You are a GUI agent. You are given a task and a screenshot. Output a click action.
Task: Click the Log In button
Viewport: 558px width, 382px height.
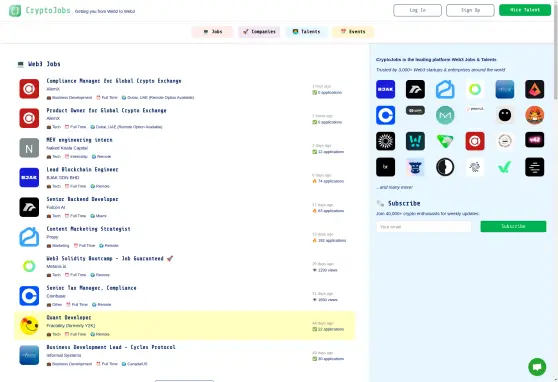417,10
